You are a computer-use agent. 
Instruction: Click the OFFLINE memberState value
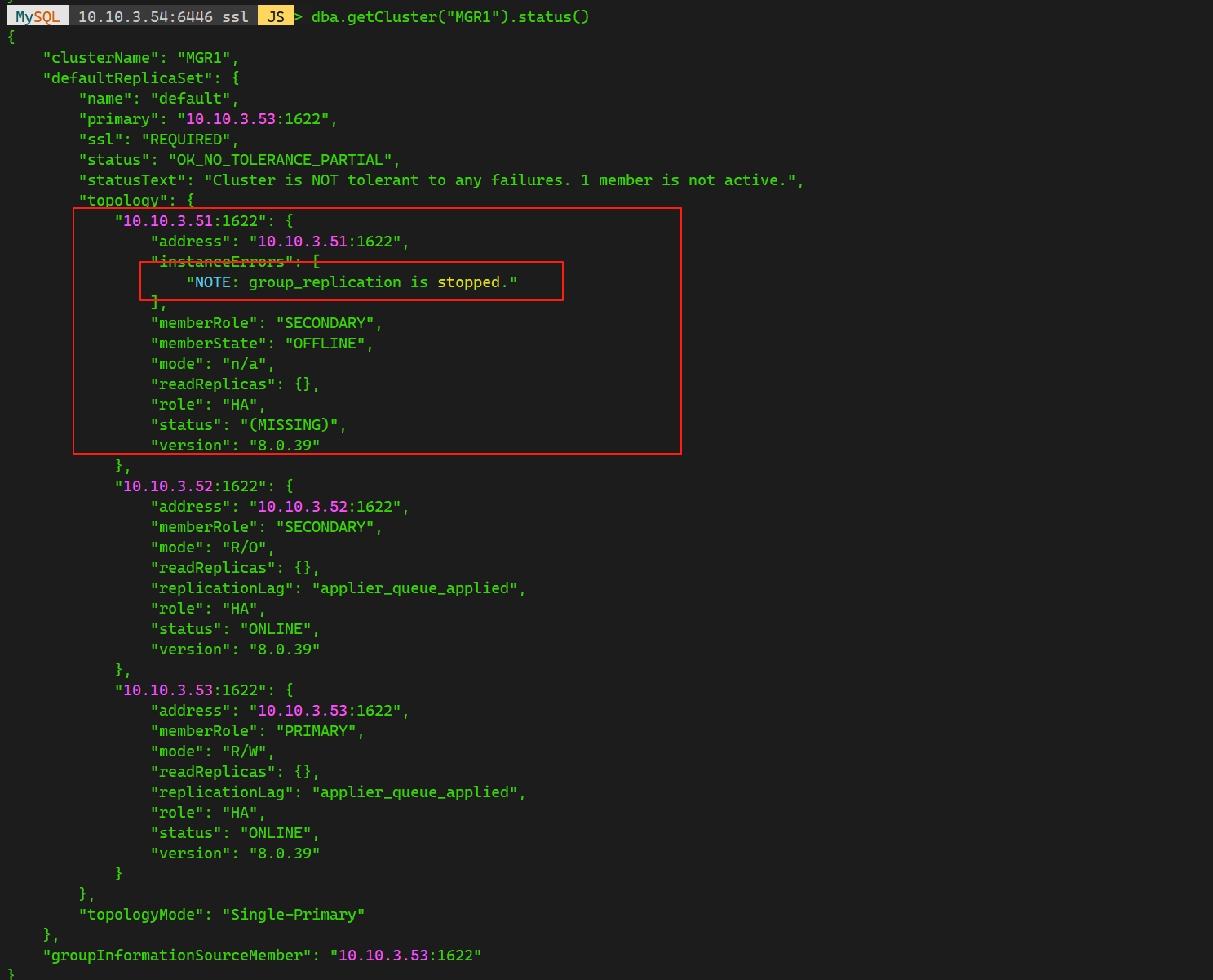click(x=325, y=344)
